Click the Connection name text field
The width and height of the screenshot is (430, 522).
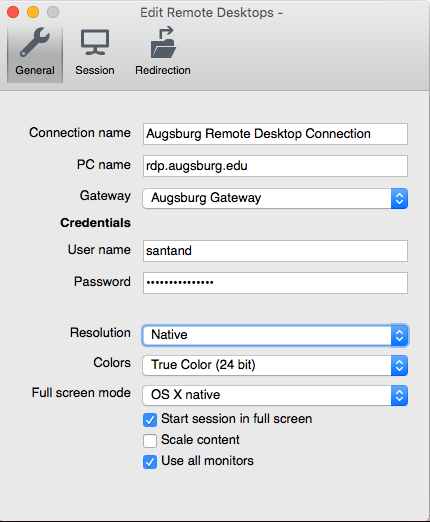coord(275,134)
